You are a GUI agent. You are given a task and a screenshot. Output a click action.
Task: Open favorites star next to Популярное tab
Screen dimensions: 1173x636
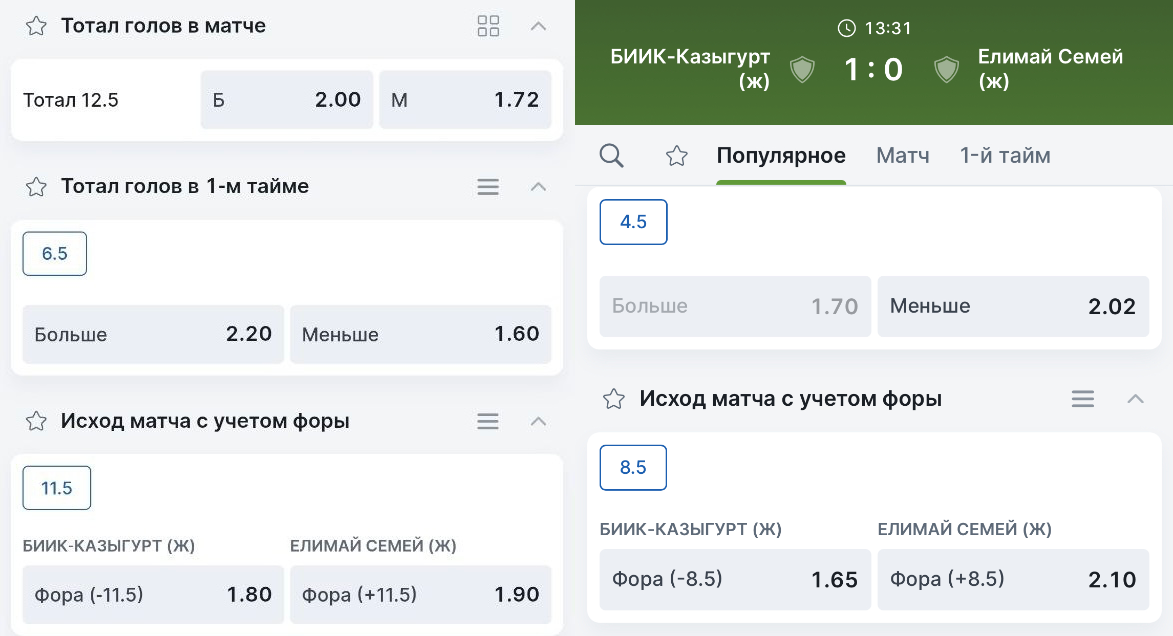[676, 156]
